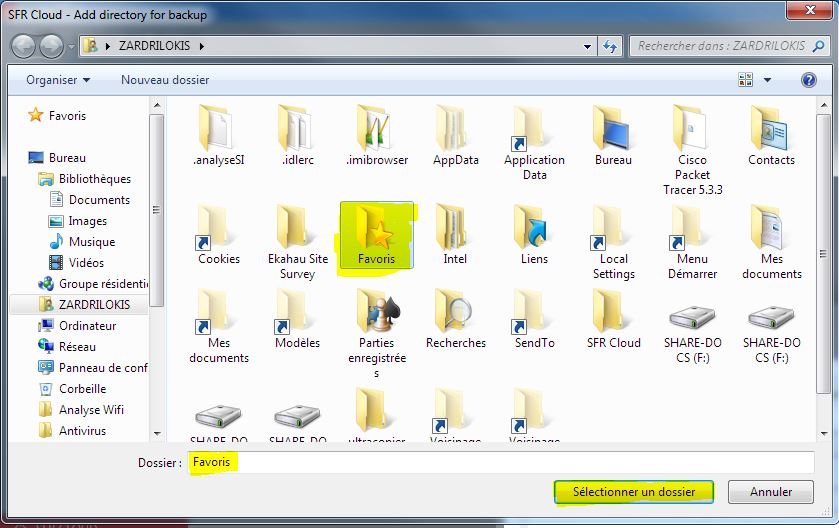Select the .idlerc folder

click(x=298, y=135)
